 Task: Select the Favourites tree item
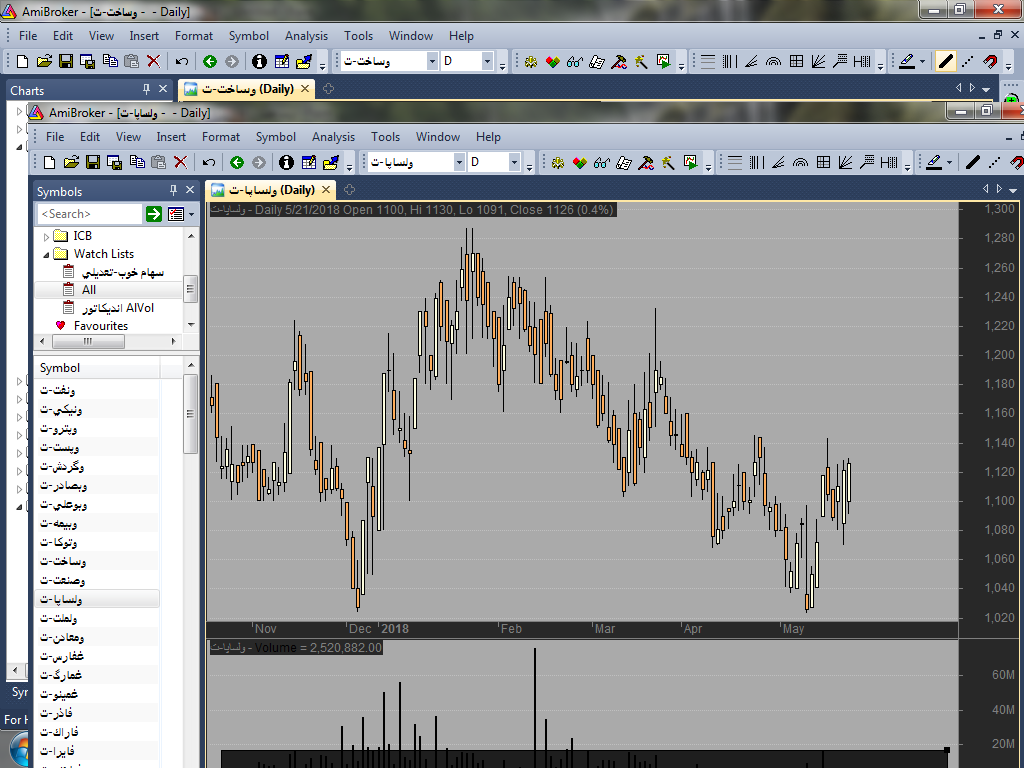pos(101,326)
